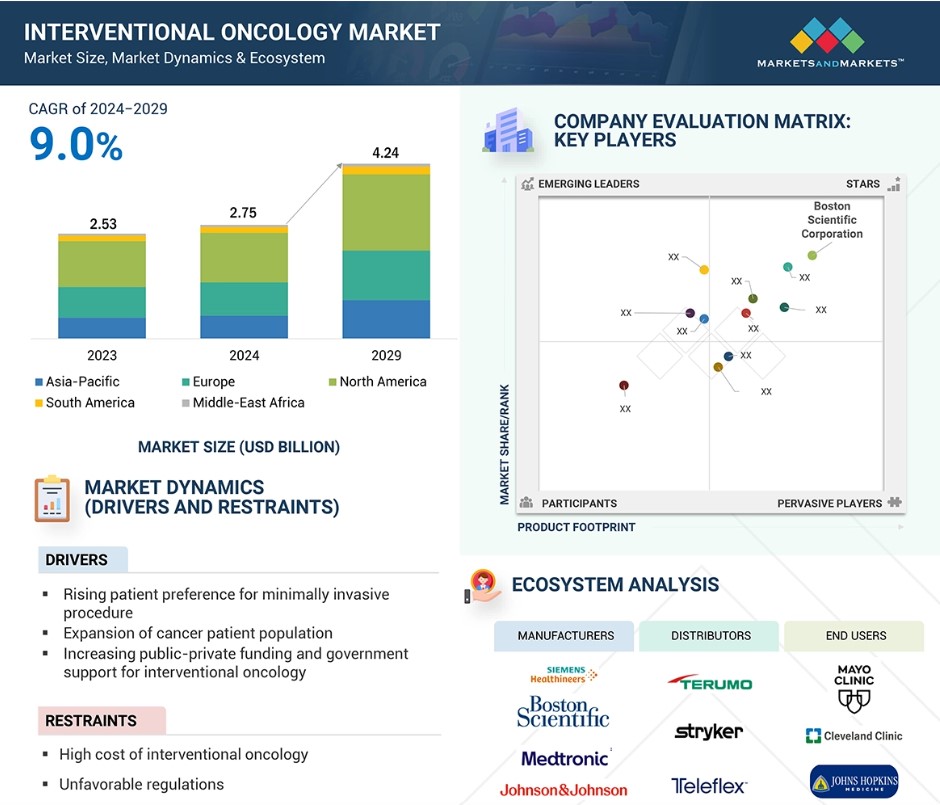This screenshot has height=805, width=940.
Task: Click the Middle-East Africa legend swatch
Action: click(186, 403)
